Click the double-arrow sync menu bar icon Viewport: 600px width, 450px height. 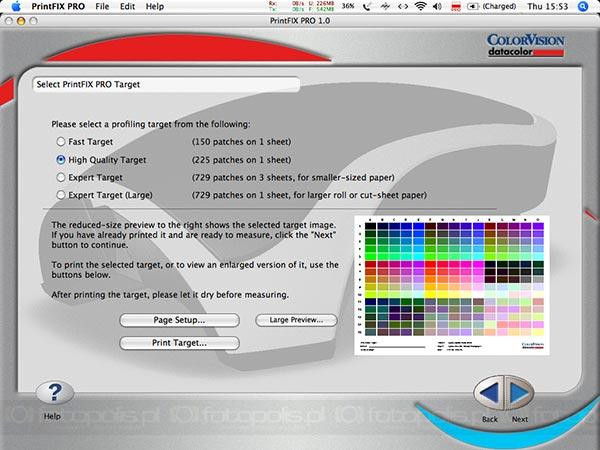coord(403,6)
